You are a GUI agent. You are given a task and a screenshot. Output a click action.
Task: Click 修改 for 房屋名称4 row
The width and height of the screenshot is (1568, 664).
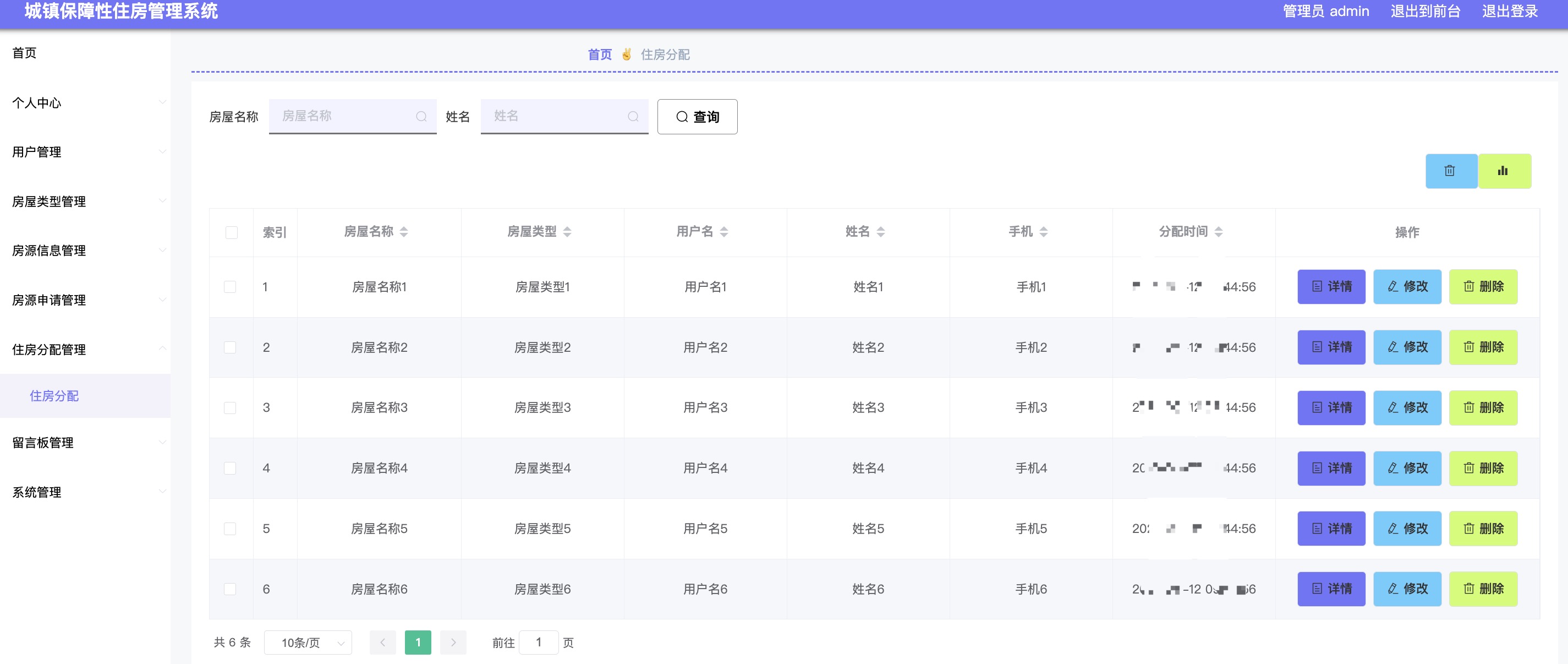1407,468
